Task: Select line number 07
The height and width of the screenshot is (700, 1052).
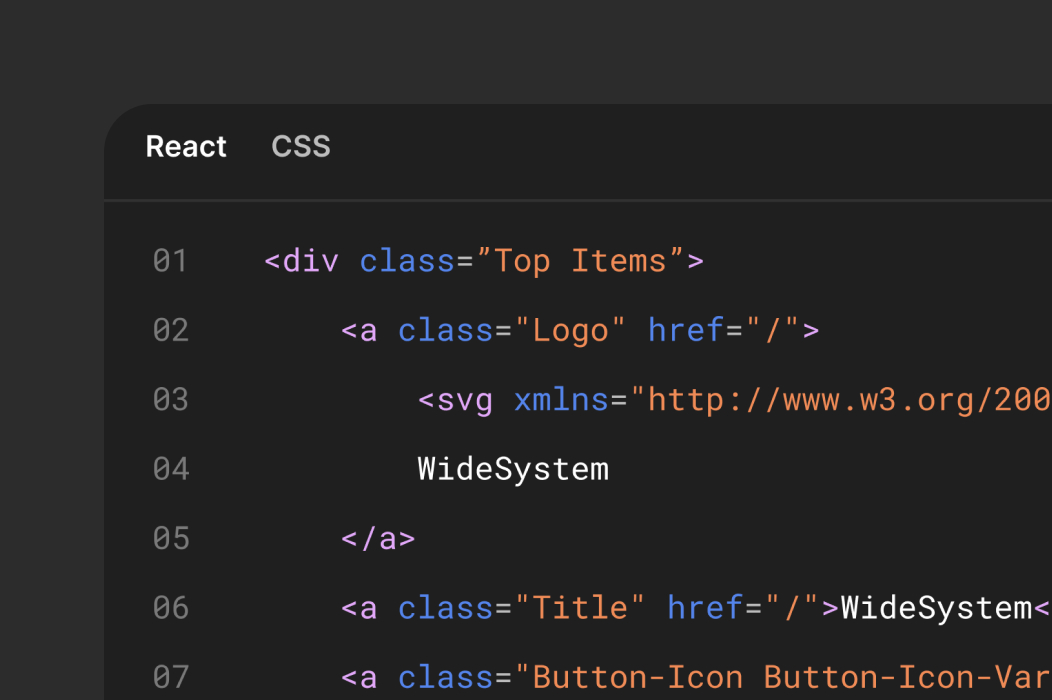Action: 171,677
